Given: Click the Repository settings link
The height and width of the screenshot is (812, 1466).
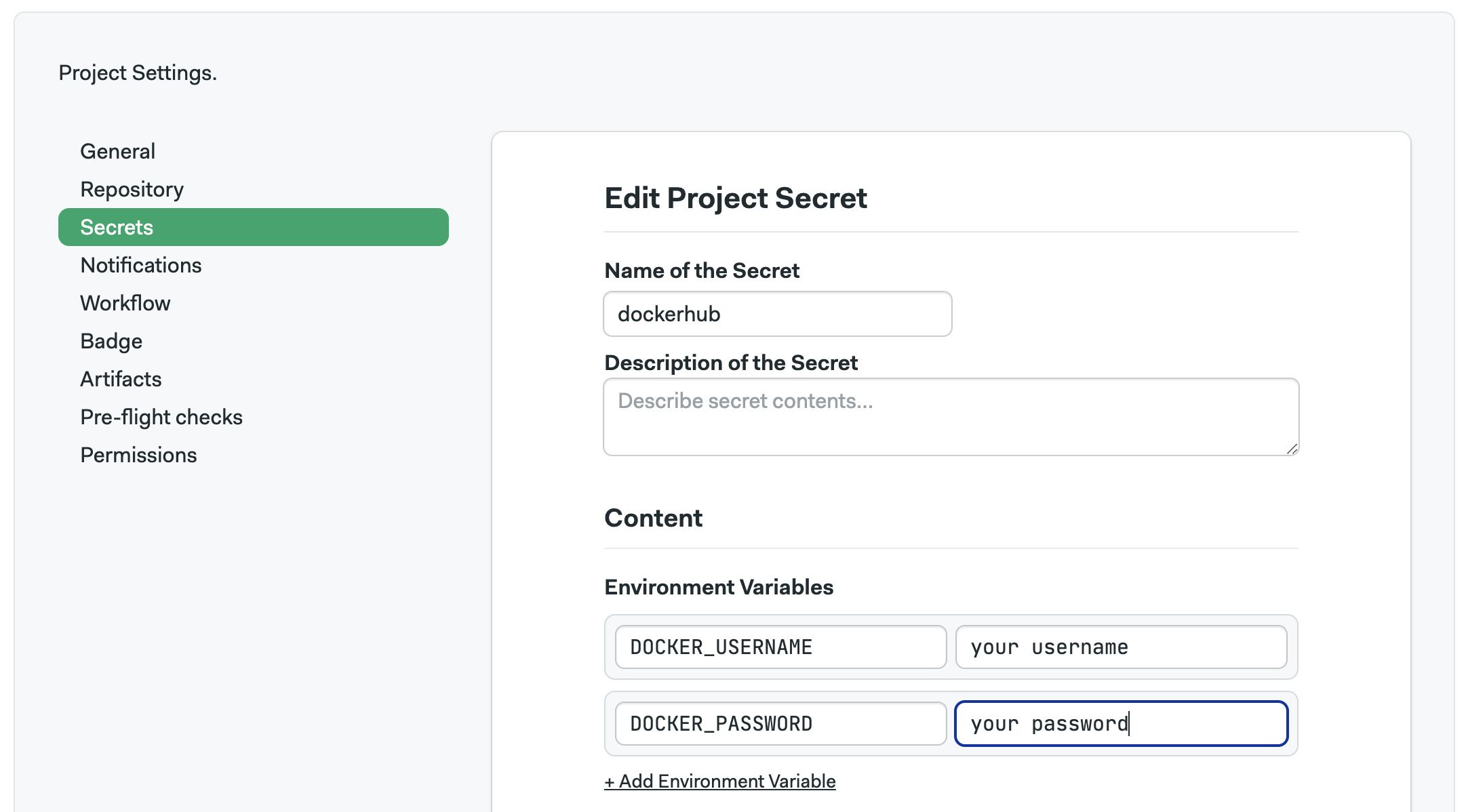Looking at the screenshot, I should pyautogui.click(x=132, y=189).
